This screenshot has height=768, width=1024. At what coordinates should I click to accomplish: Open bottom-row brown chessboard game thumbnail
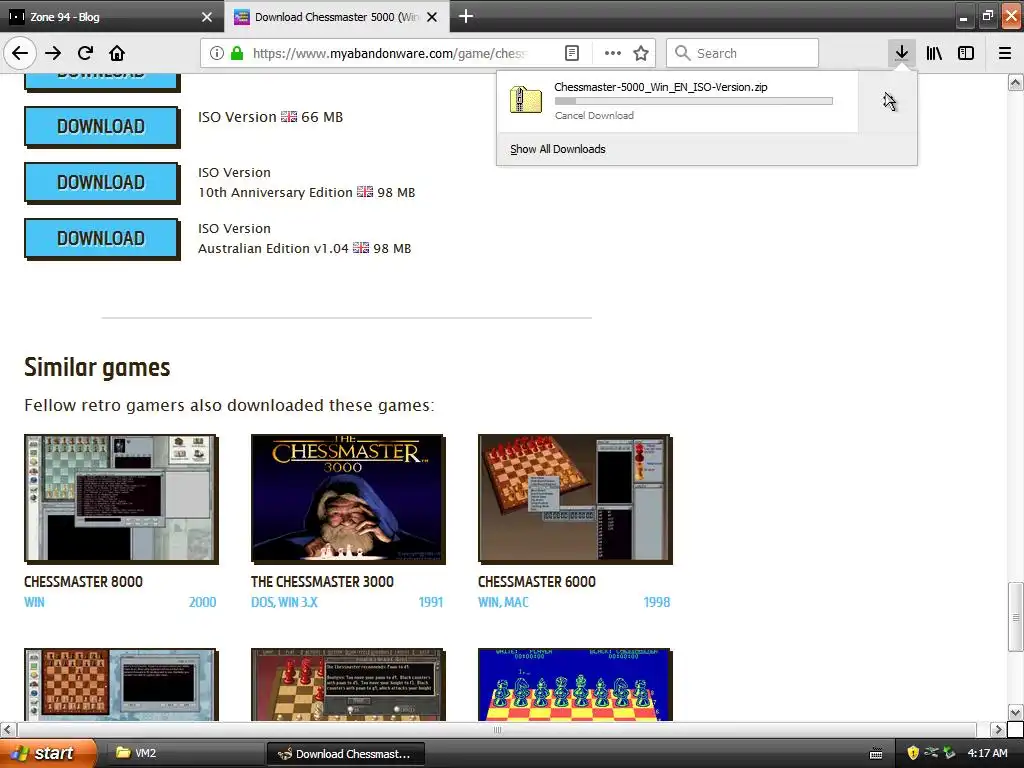click(x=121, y=684)
